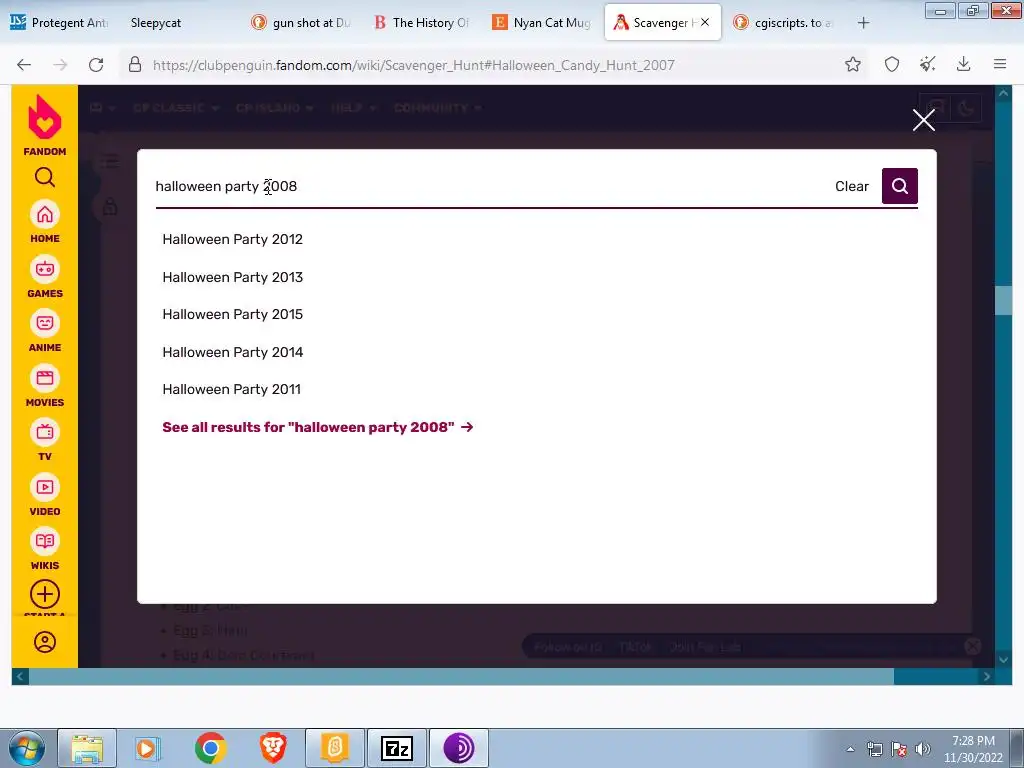Open the user profile icon in sidebar

coord(44,642)
